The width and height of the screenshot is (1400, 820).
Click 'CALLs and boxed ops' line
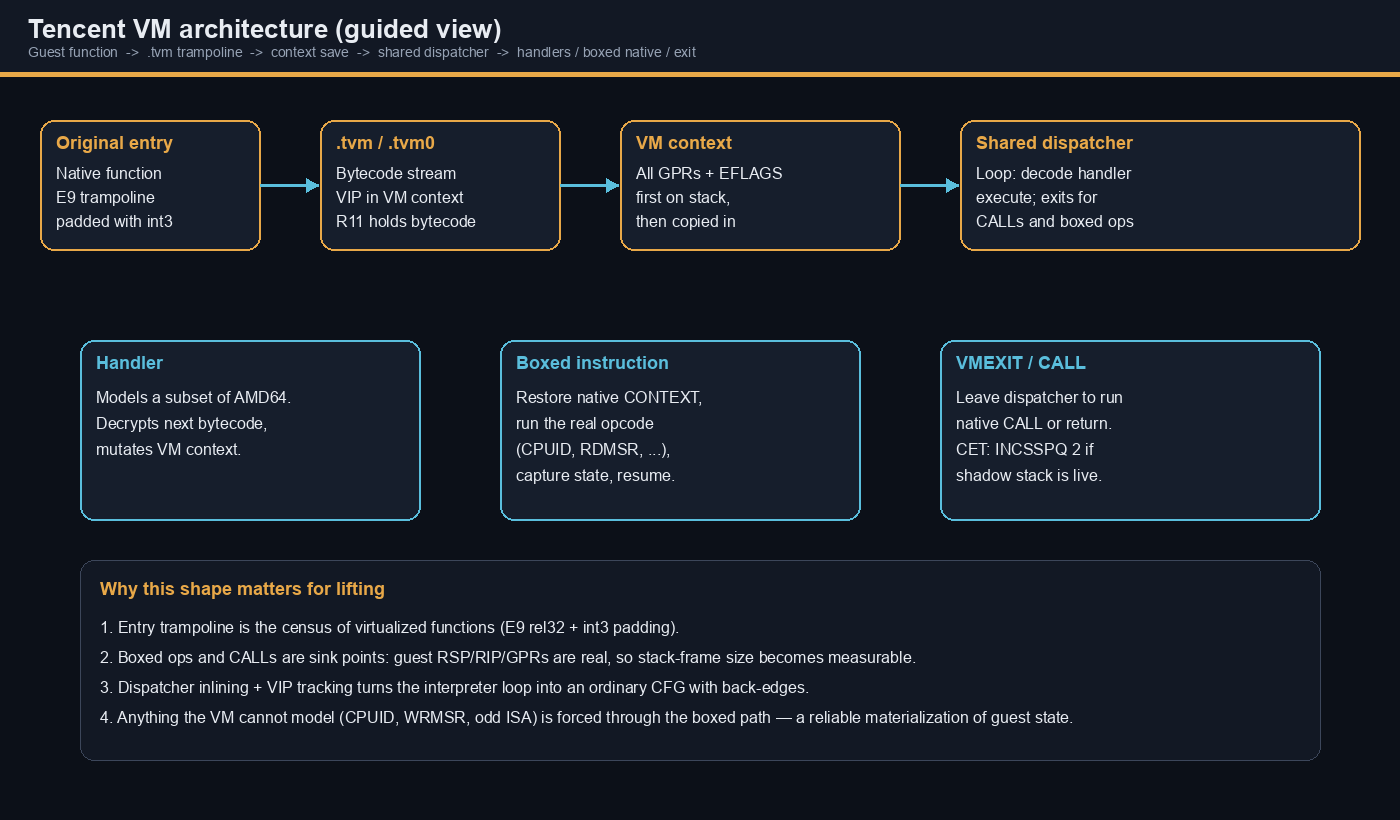point(1055,221)
